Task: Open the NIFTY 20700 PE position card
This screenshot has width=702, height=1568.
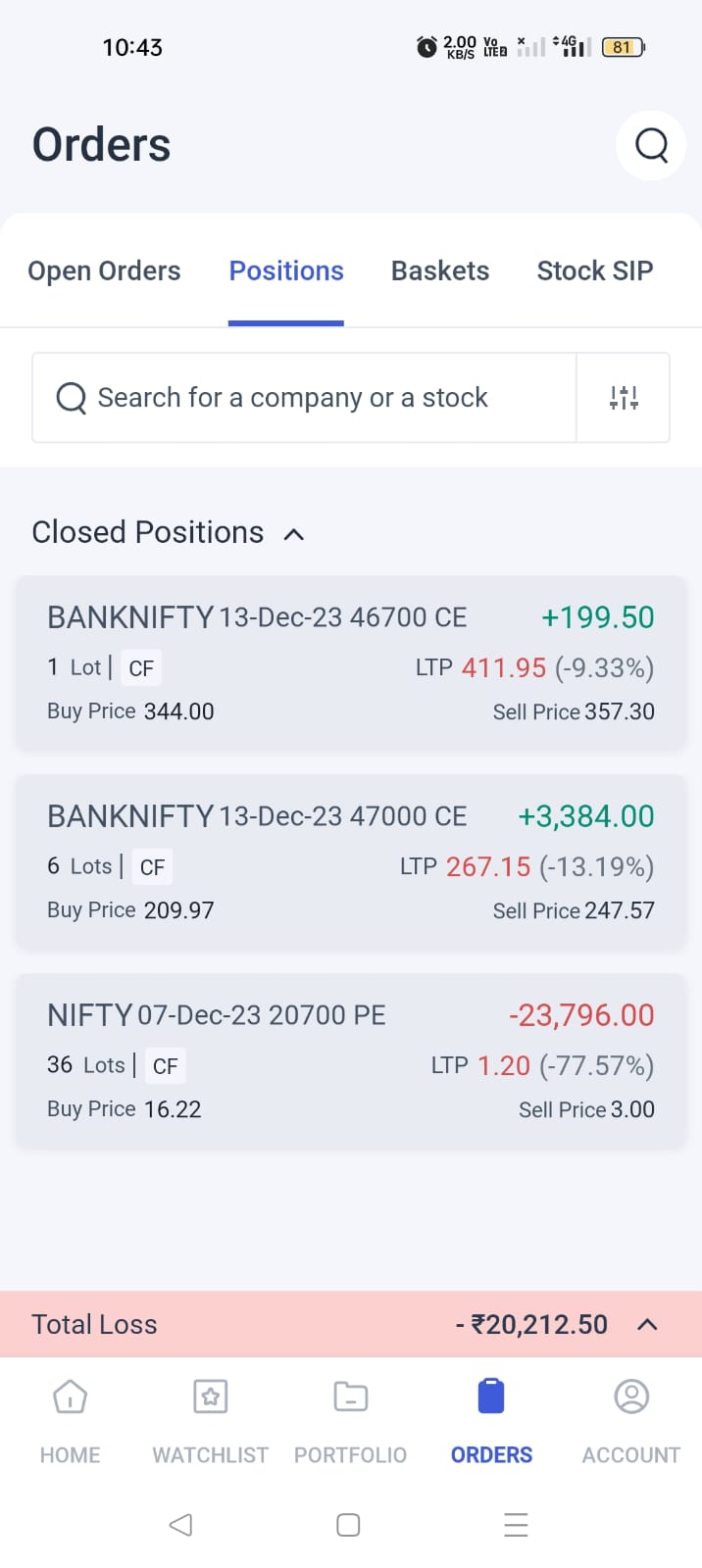Action: click(351, 1061)
